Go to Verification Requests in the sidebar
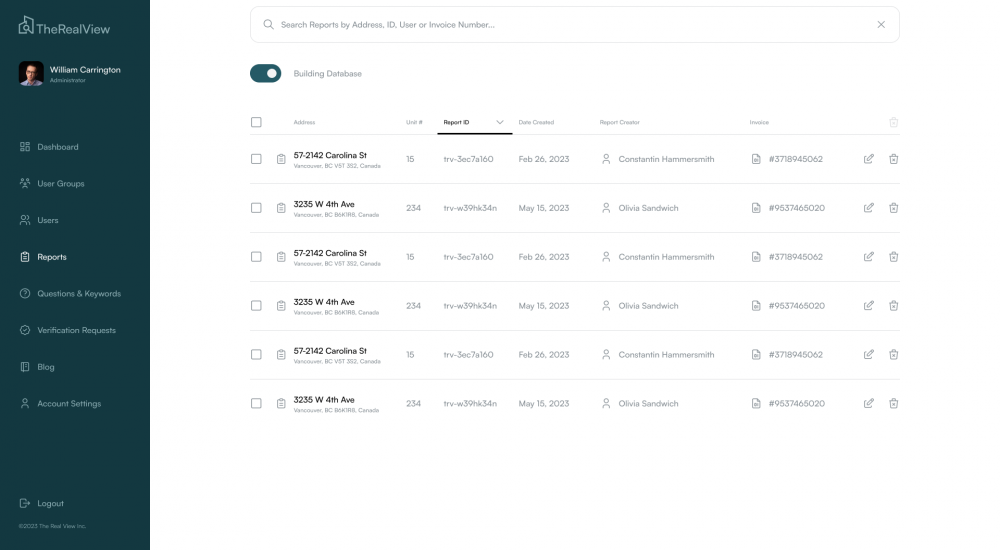Viewport: 1000px width, 550px height. [76, 330]
